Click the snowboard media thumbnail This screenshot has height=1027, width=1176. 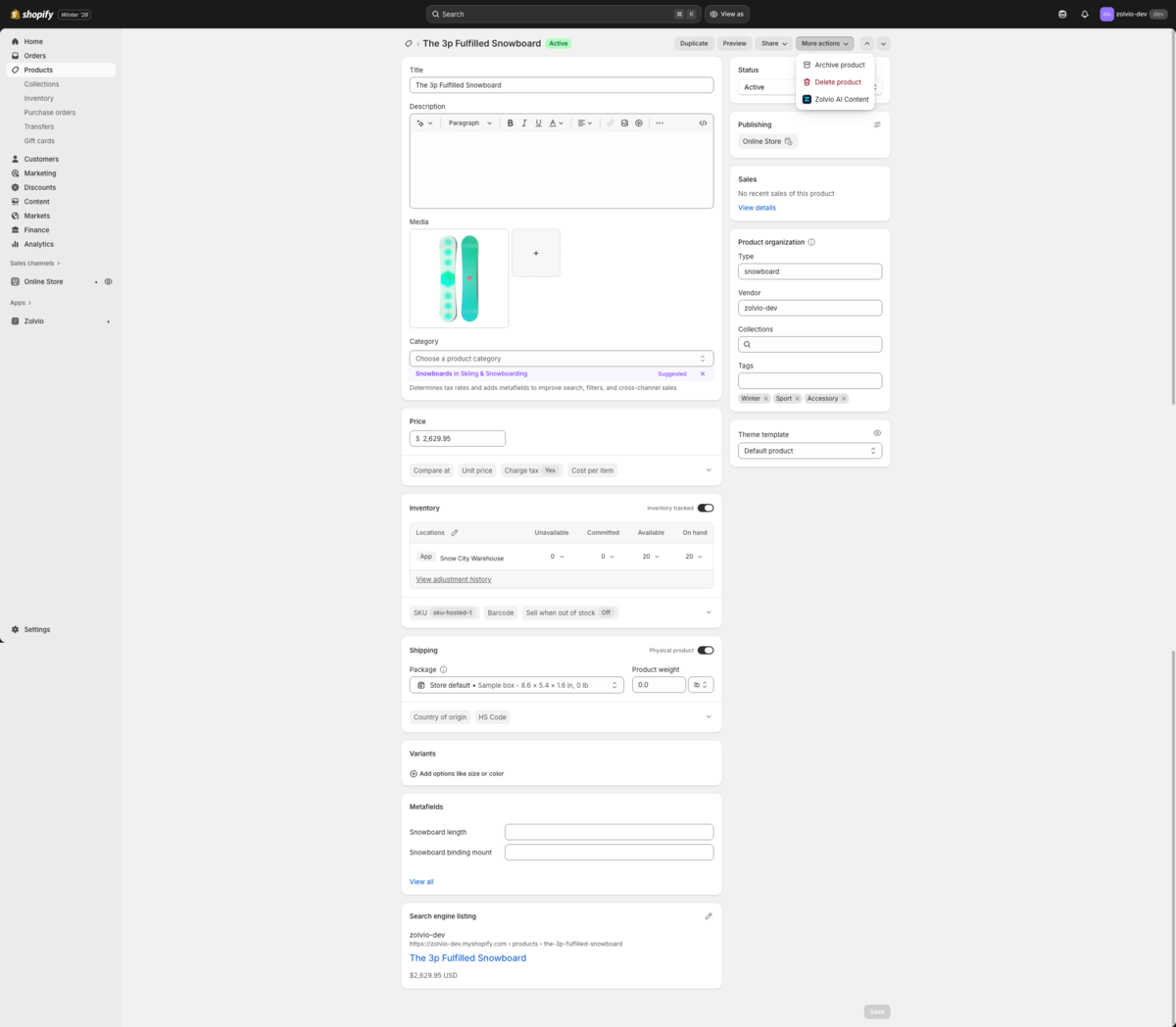click(x=459, y=277)
